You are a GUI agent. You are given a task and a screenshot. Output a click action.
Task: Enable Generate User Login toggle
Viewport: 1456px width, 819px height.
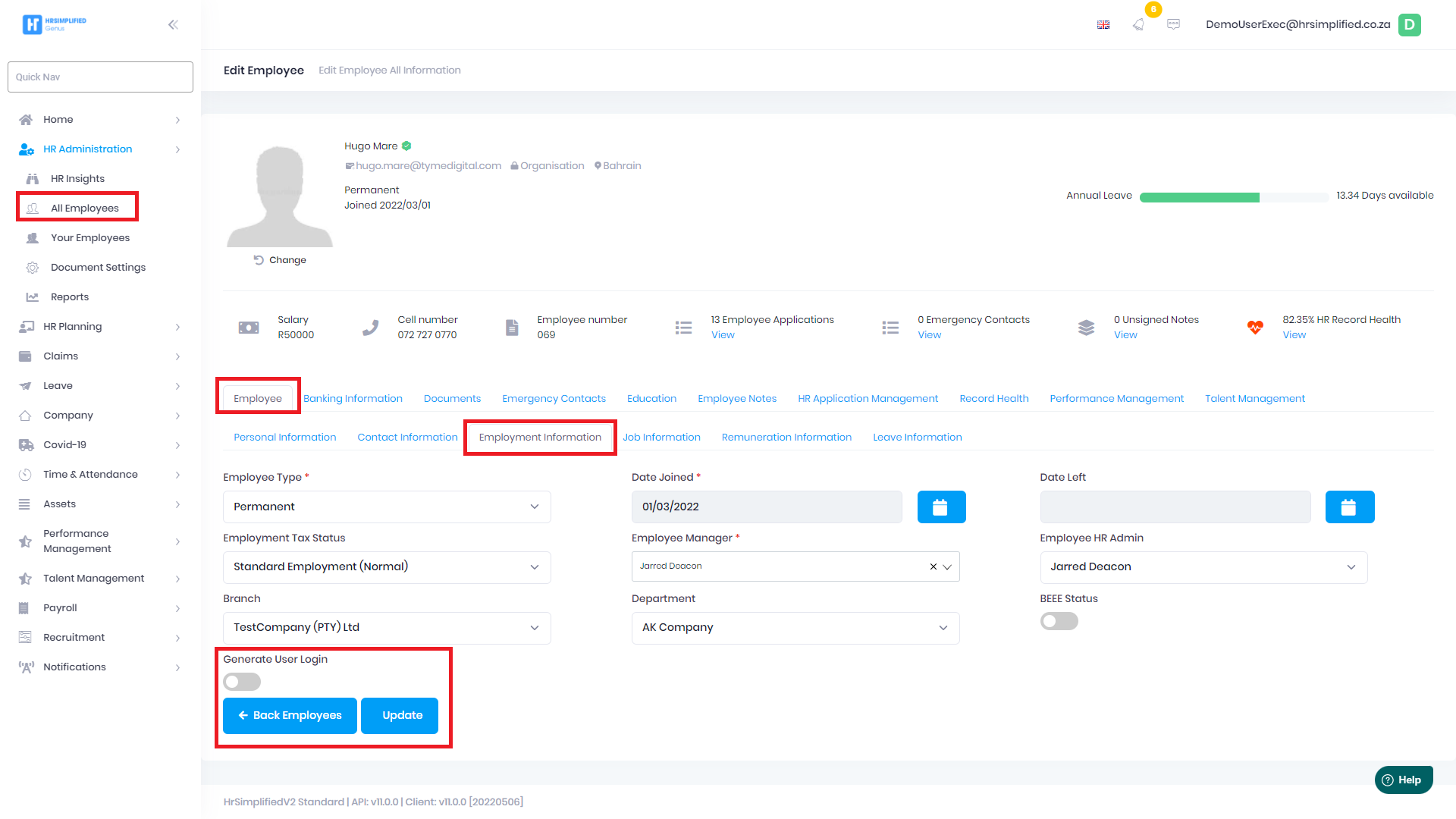242,682
